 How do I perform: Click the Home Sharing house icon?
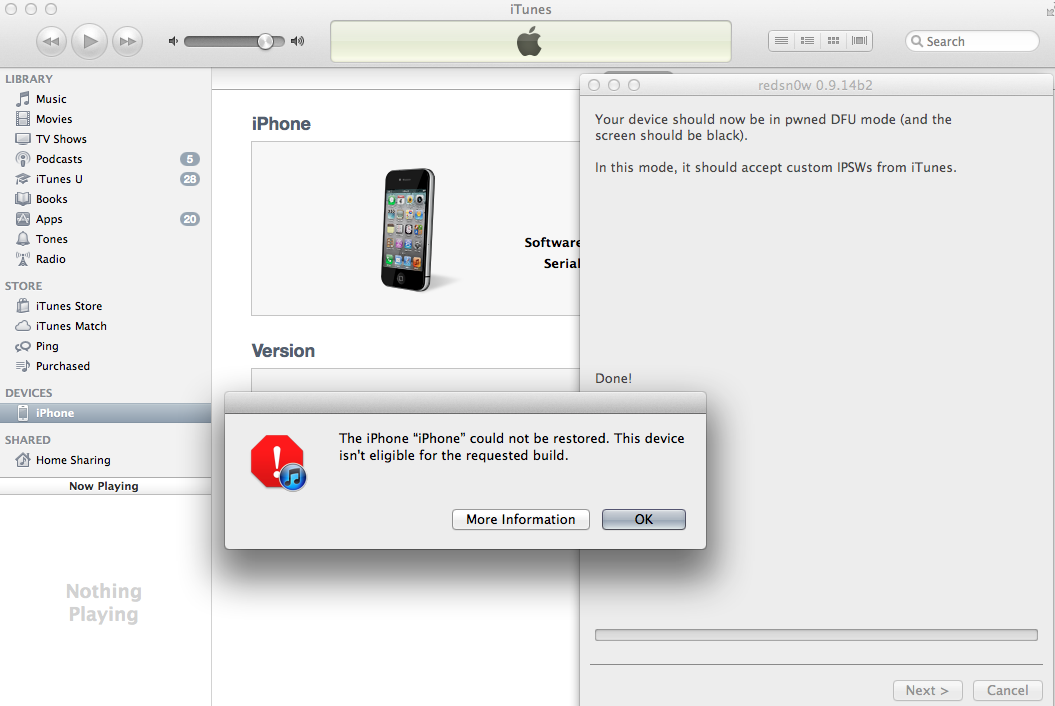click(x=23, y=460)
